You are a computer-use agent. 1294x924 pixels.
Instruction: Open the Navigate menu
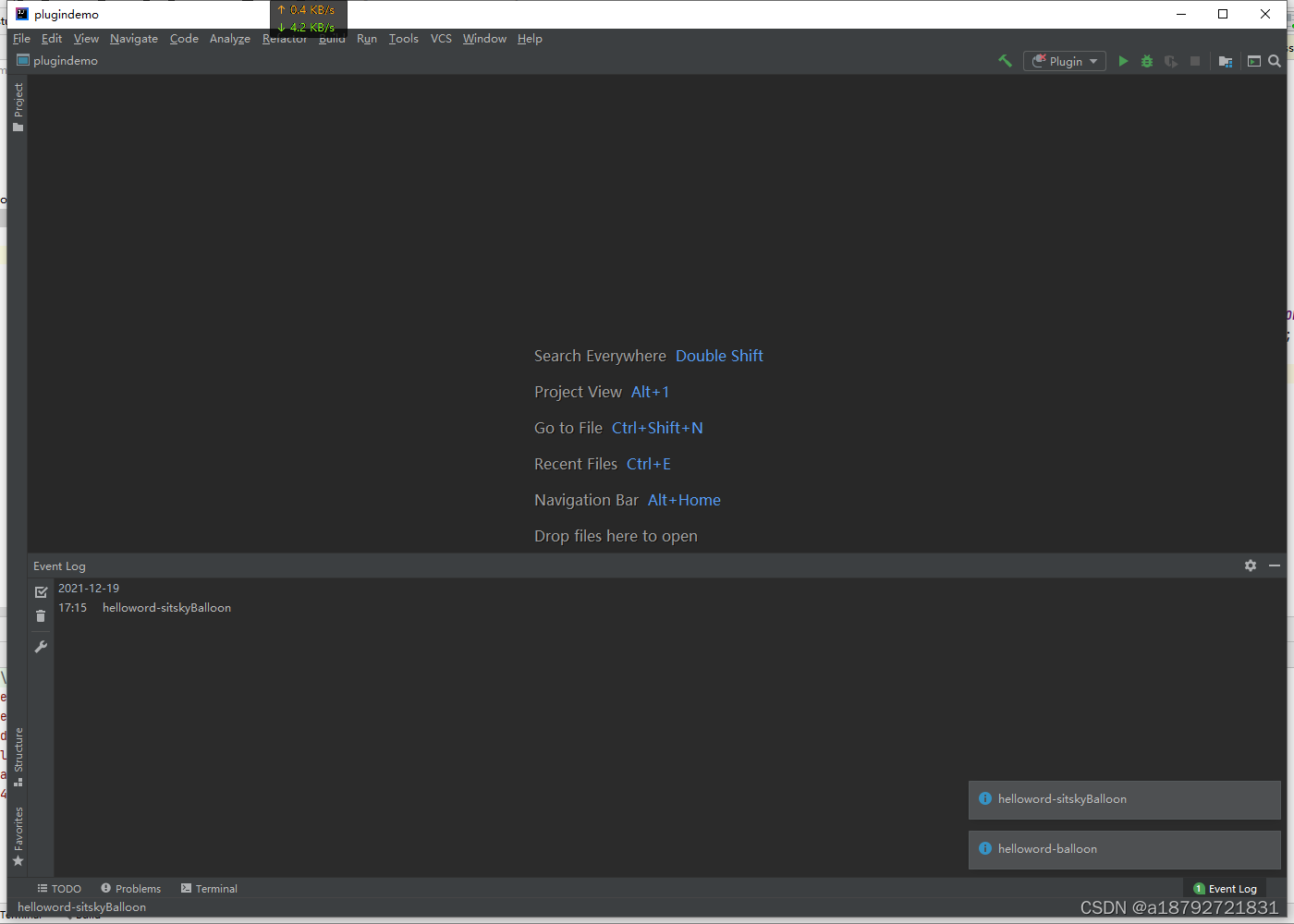point(134,39)
